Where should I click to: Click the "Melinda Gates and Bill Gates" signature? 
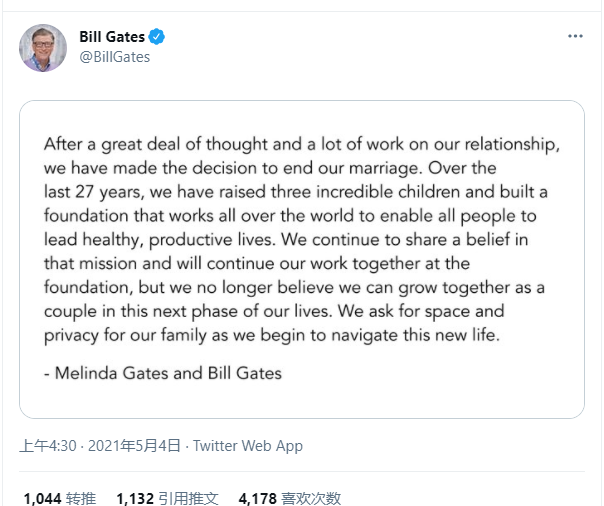tap(163, 373)
